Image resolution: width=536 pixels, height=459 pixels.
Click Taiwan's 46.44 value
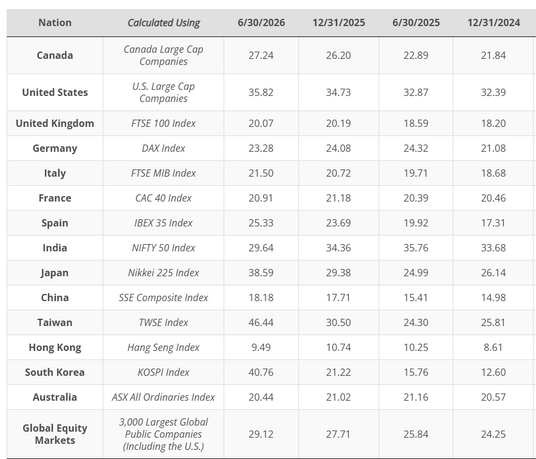pos(261,323)
